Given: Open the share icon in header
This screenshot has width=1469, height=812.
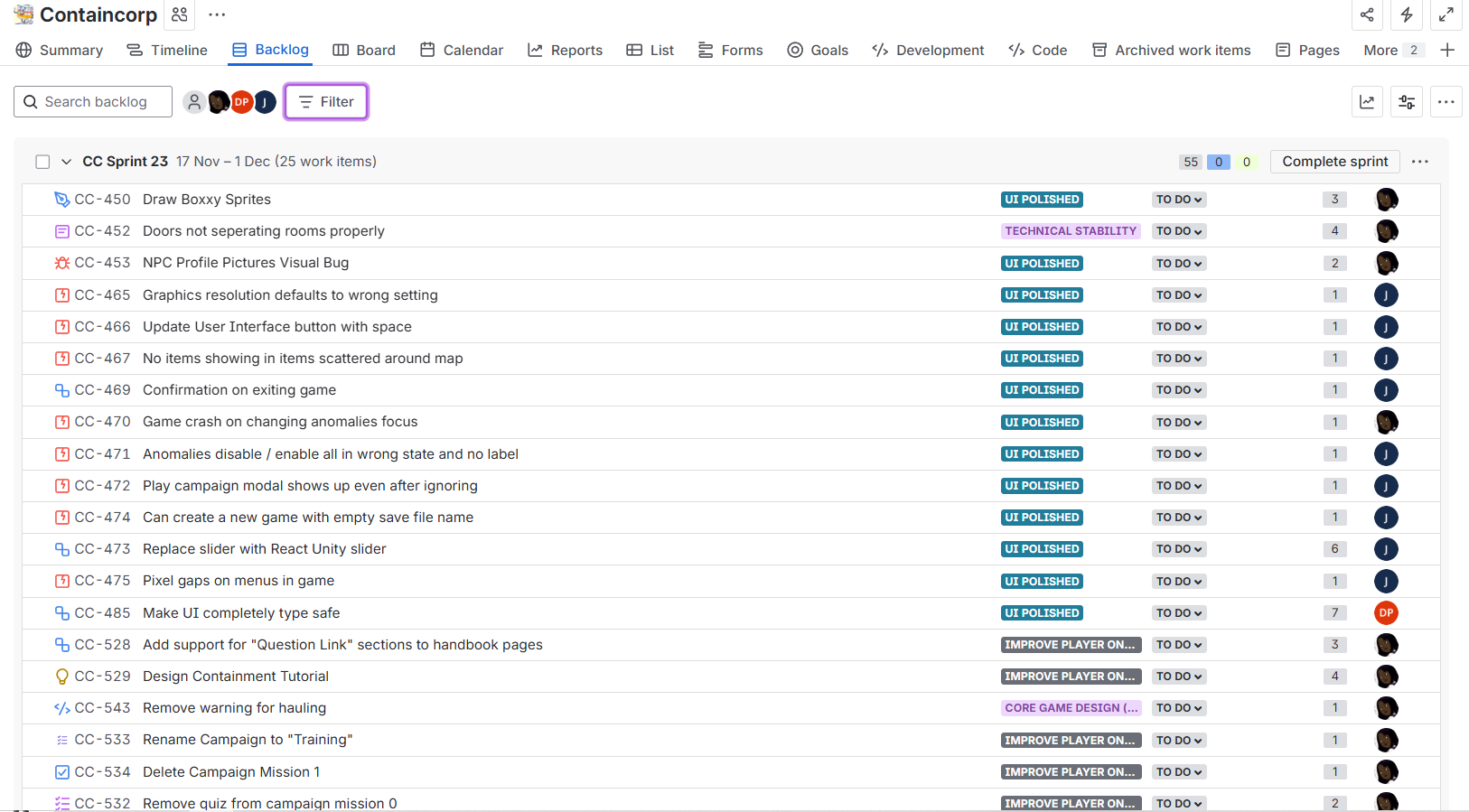Looking at the screenshot, I should [1367, 14].
